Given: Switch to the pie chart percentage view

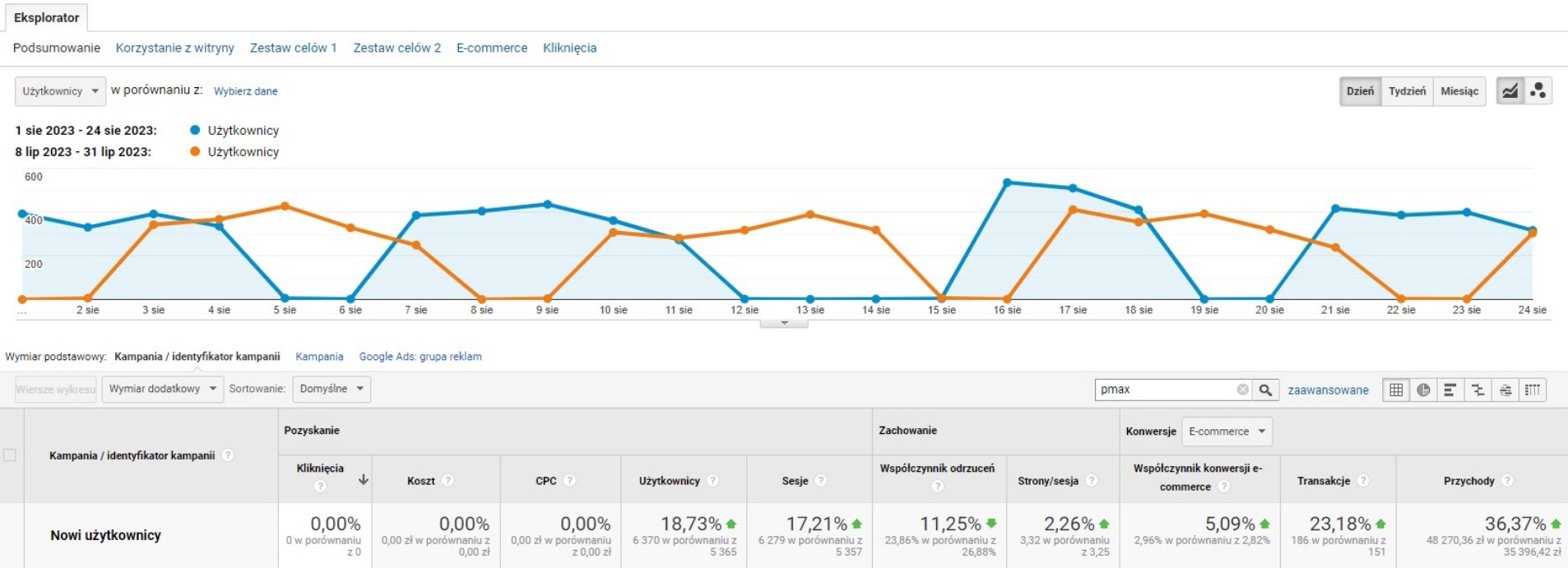Looking at the screenshot, I should click(1423, 390).
